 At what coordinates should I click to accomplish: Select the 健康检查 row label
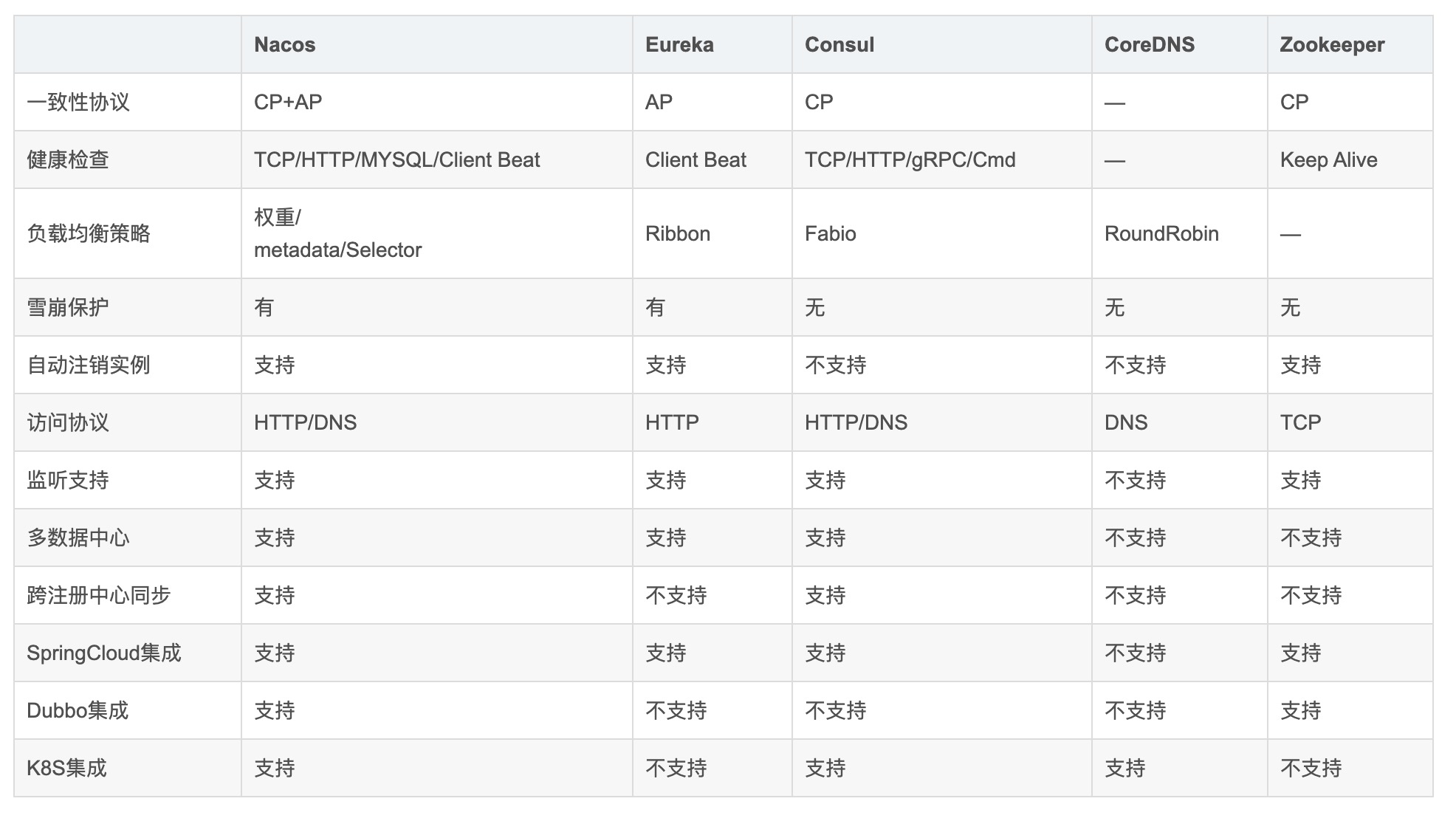tap(68, 160)
